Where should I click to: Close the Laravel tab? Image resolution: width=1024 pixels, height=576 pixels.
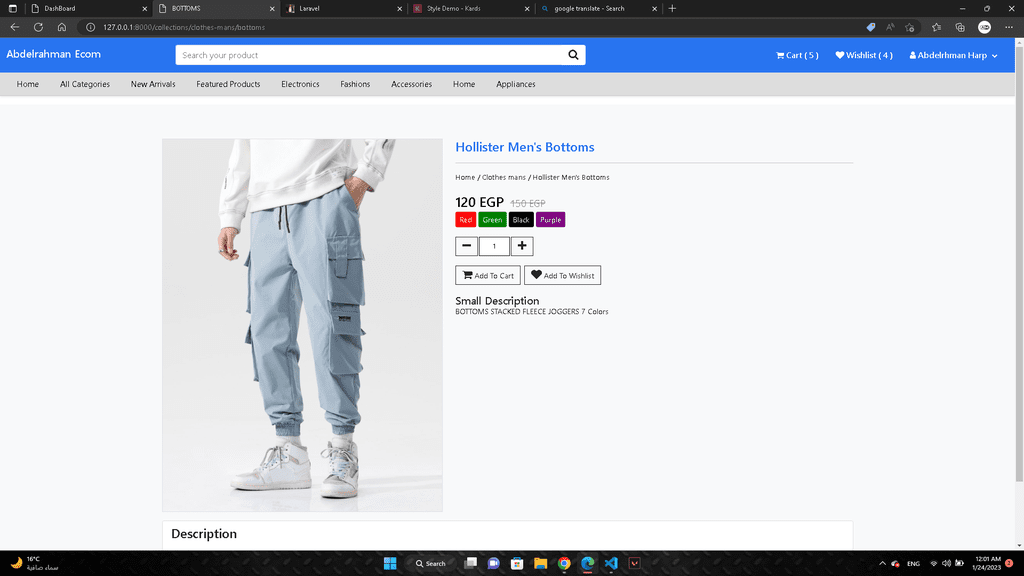(399, 8)
